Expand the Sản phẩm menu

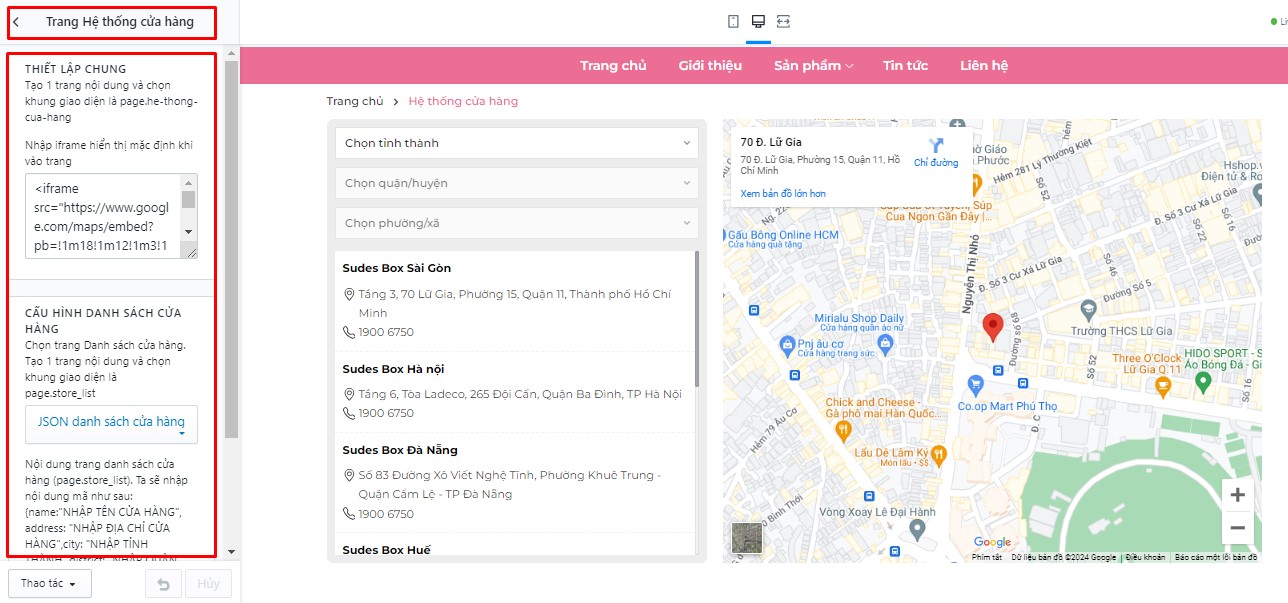coord(813,65)
